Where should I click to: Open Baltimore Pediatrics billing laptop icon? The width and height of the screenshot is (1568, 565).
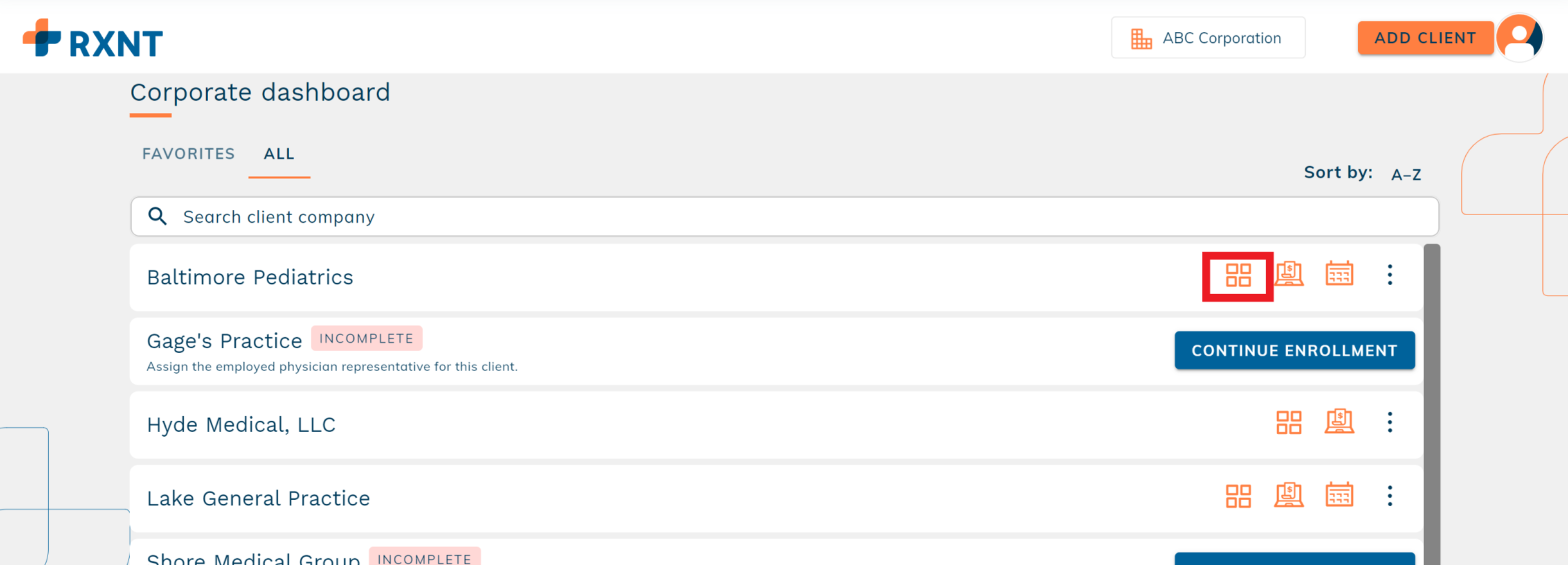pos(1289,274)
